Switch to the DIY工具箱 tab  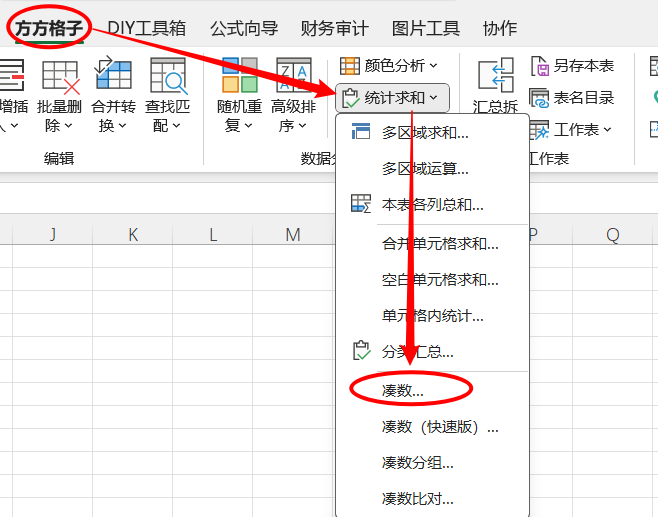pyautogui.click(x=146, y=28)
